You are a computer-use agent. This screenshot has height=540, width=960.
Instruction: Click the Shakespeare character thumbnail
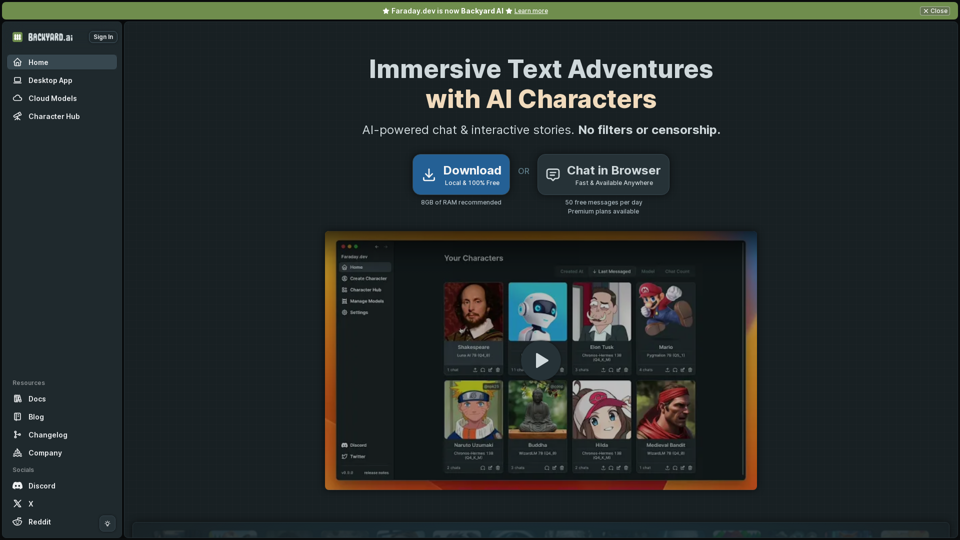pyautogui.click(x=473, y=312)
